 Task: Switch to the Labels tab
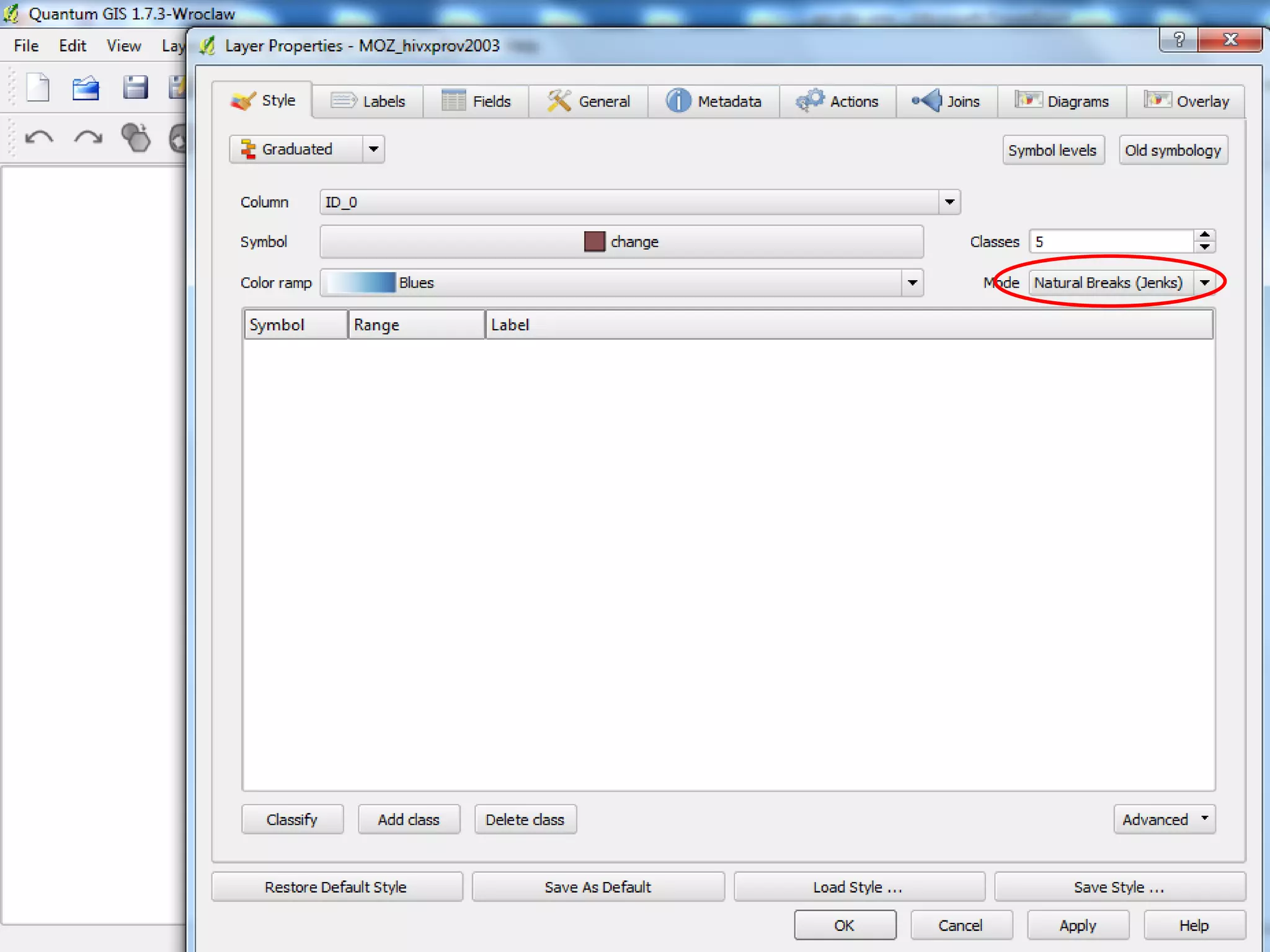point(368,101)
